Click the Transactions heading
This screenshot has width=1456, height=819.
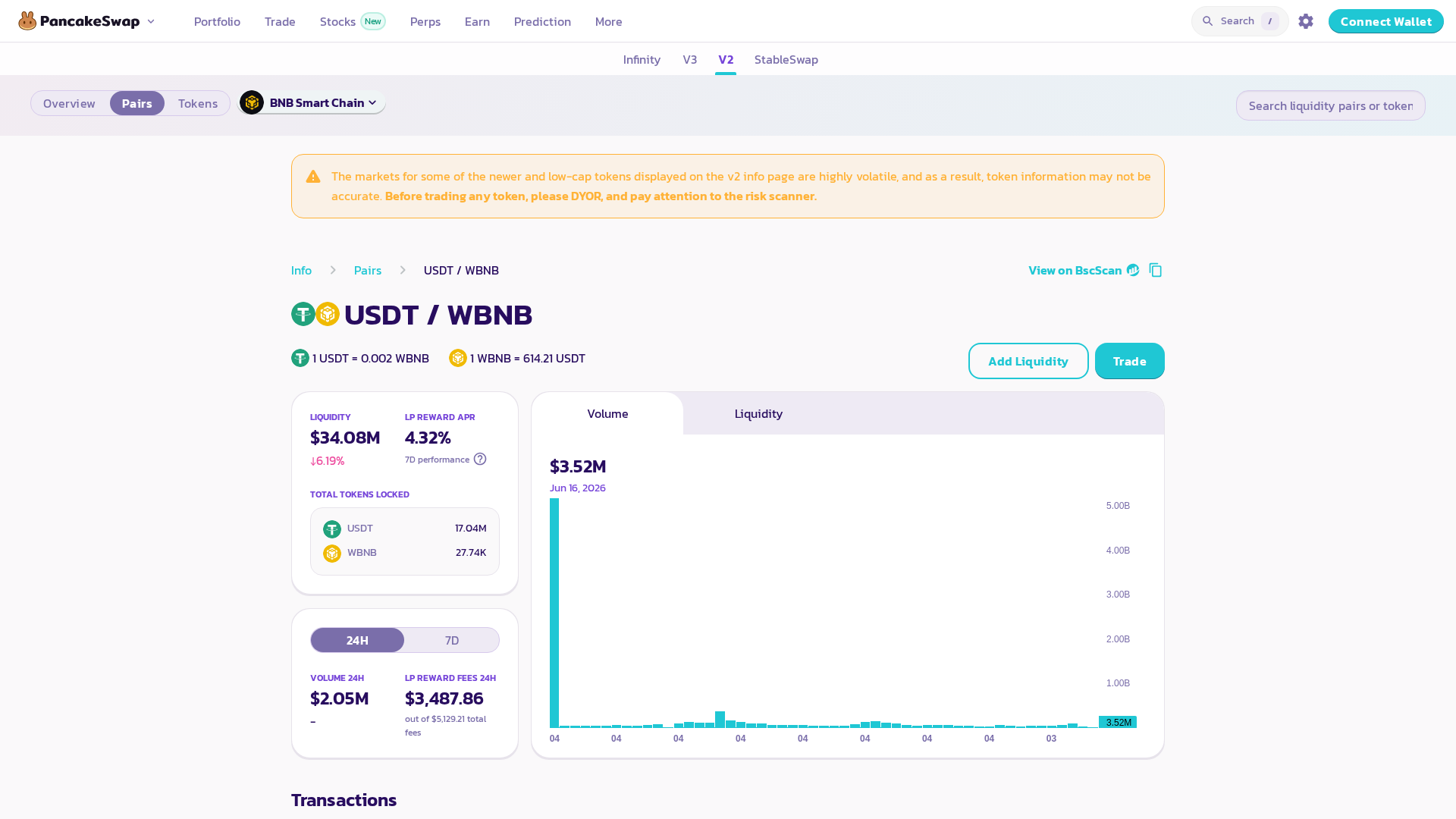click(344, 800)
